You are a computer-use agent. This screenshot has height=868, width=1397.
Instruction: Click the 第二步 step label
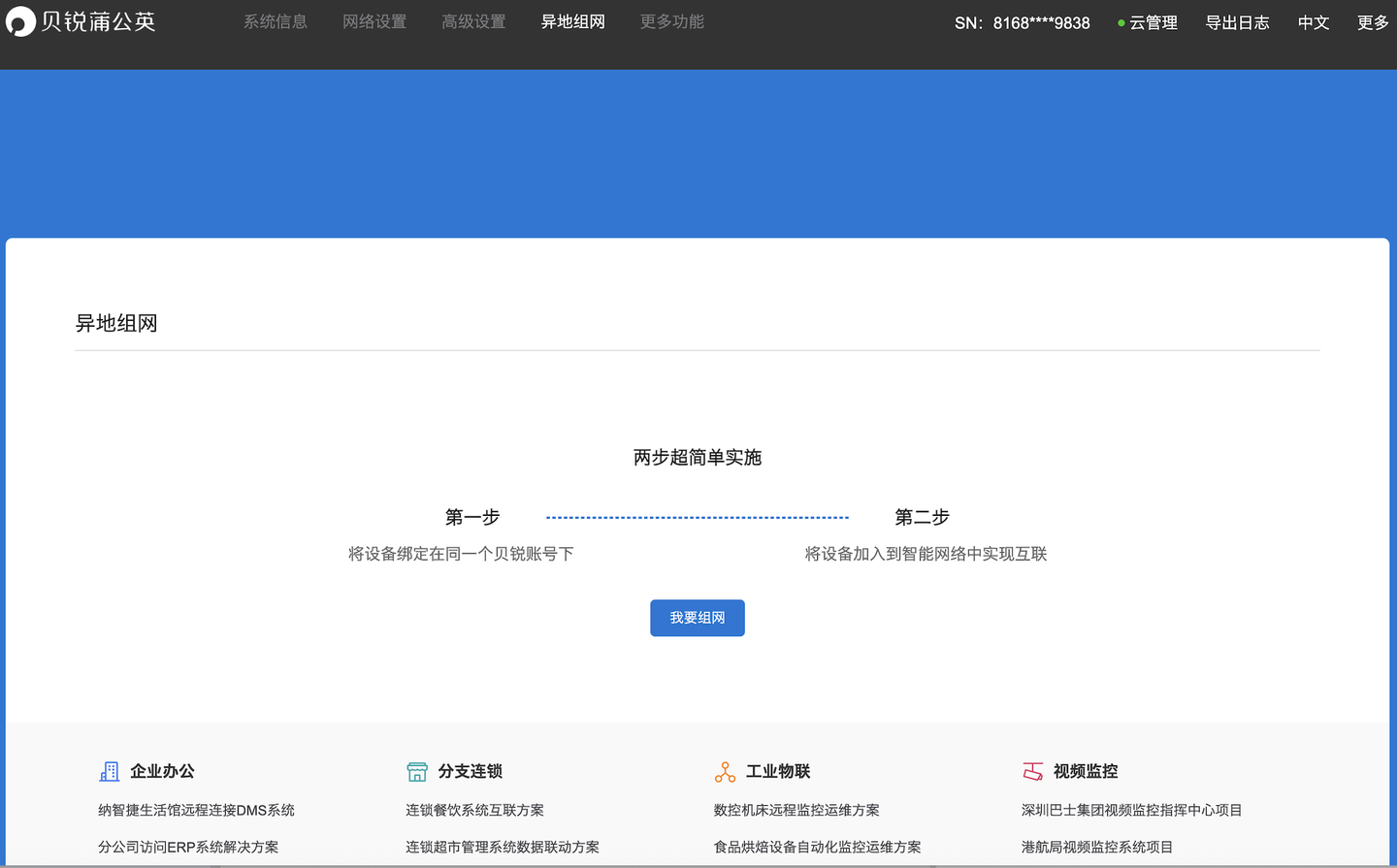tap(922, 517)
